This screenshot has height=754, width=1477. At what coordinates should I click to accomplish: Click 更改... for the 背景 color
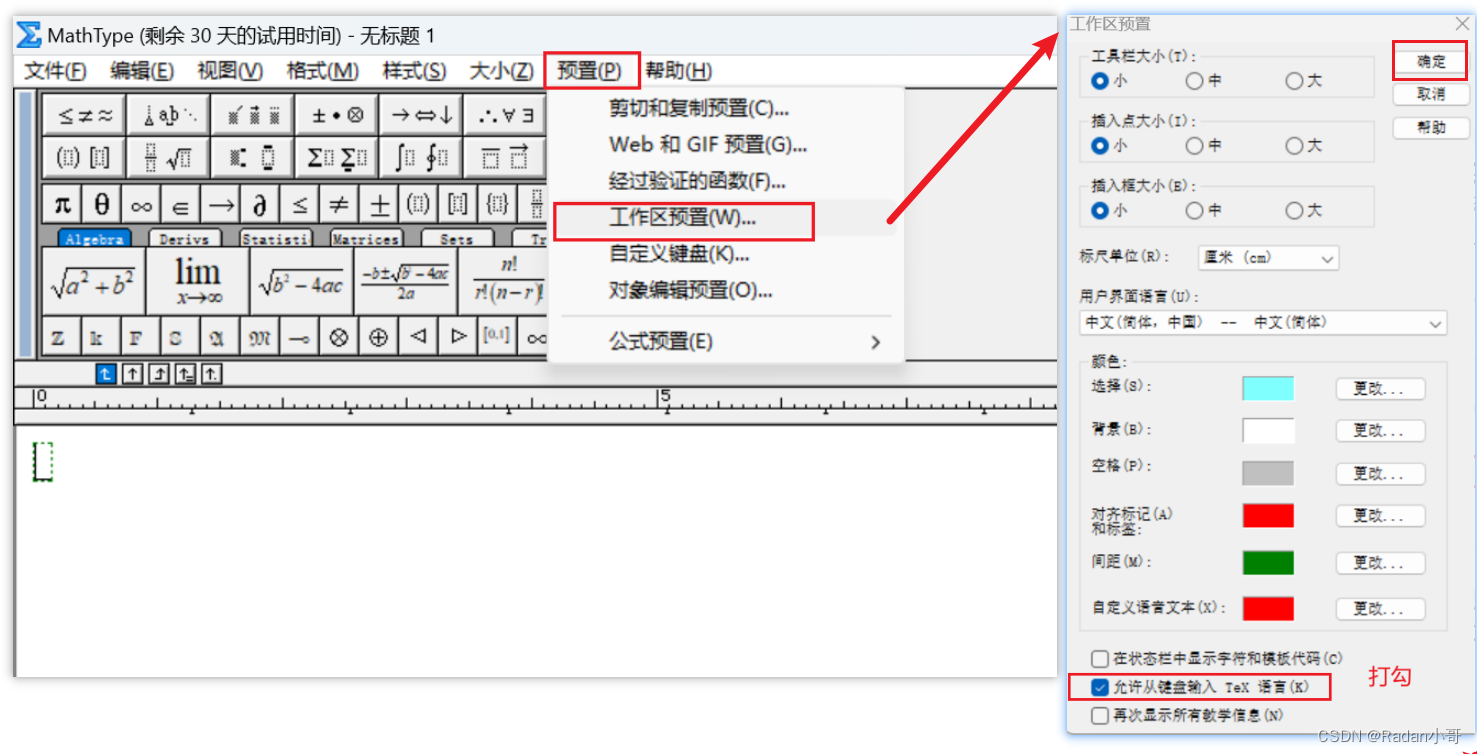[x=1380, y=431]
